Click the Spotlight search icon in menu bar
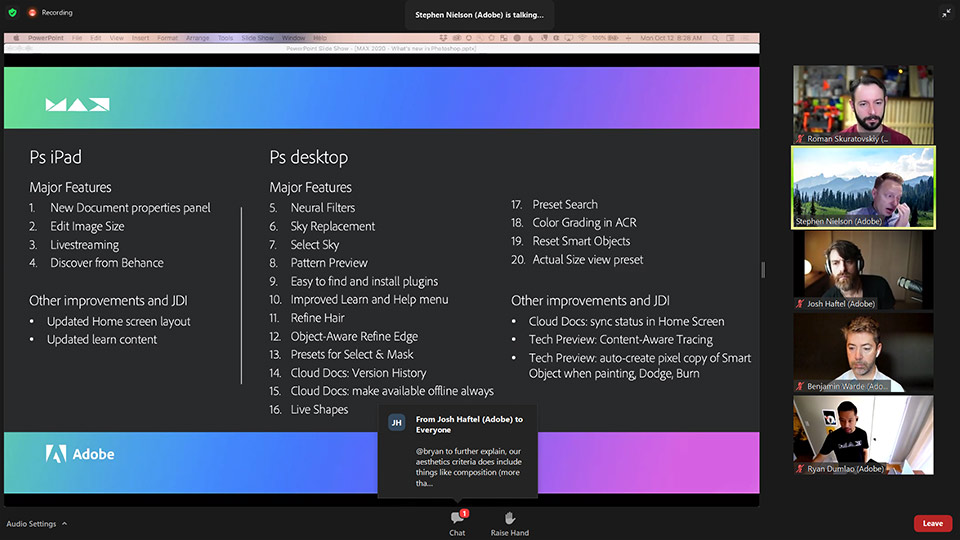Image resolution: width=960 pixels, height=540 pixels. (714, 38)
